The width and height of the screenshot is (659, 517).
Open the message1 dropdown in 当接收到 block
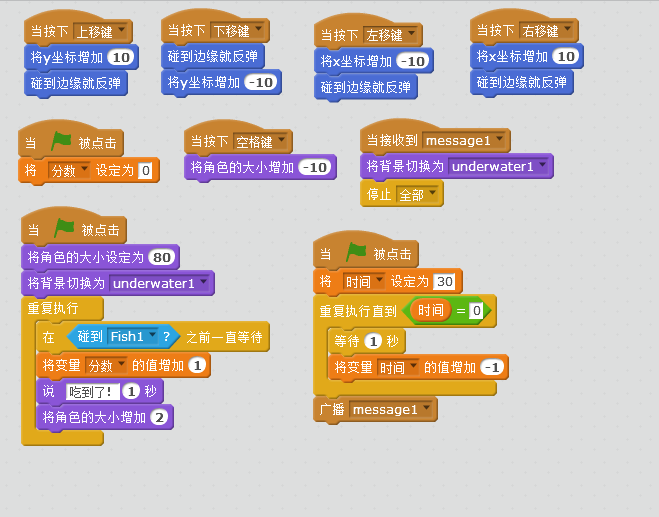click(464, 140)
